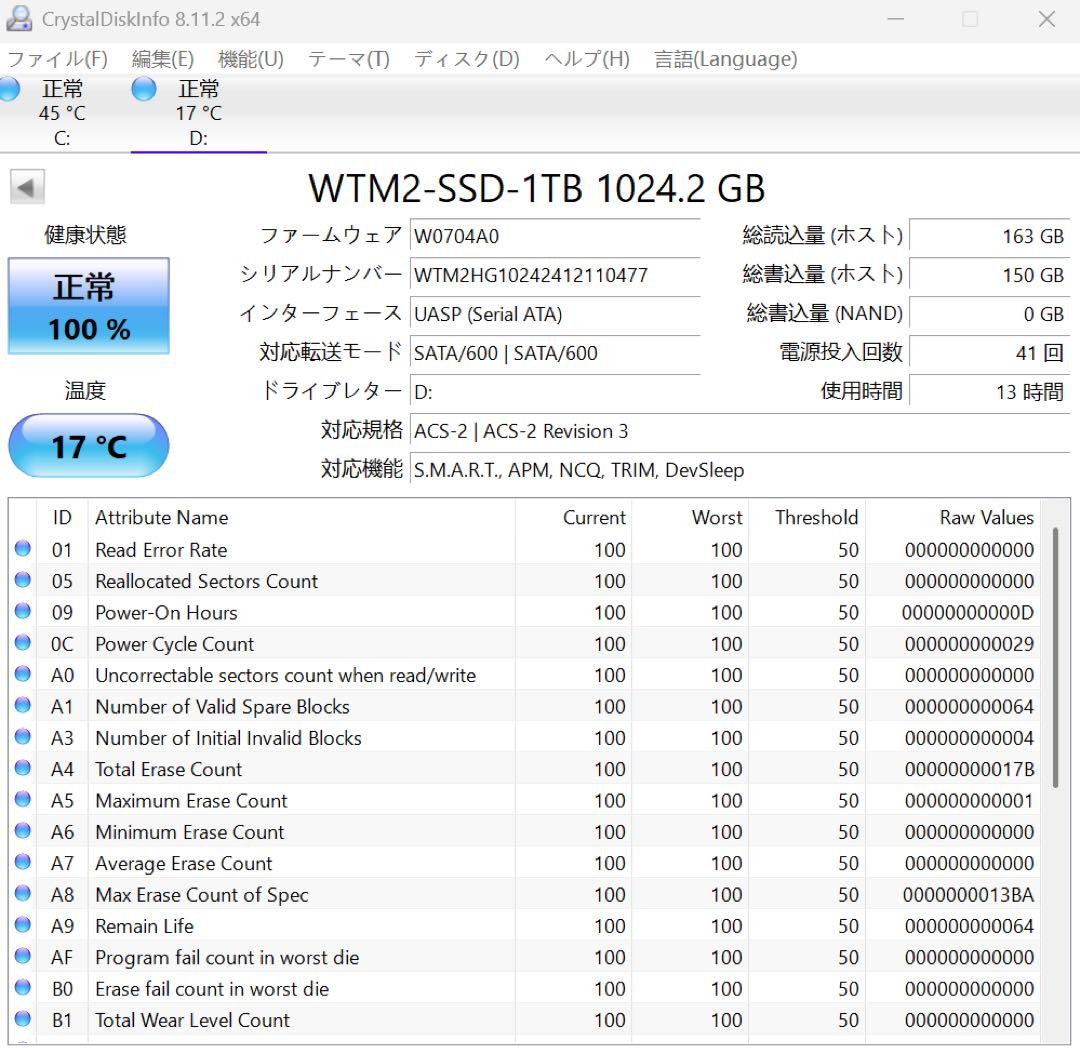Select the Total Erase Count raw value 00000000017B
Screen dimensions: 1080x1048
969,770
